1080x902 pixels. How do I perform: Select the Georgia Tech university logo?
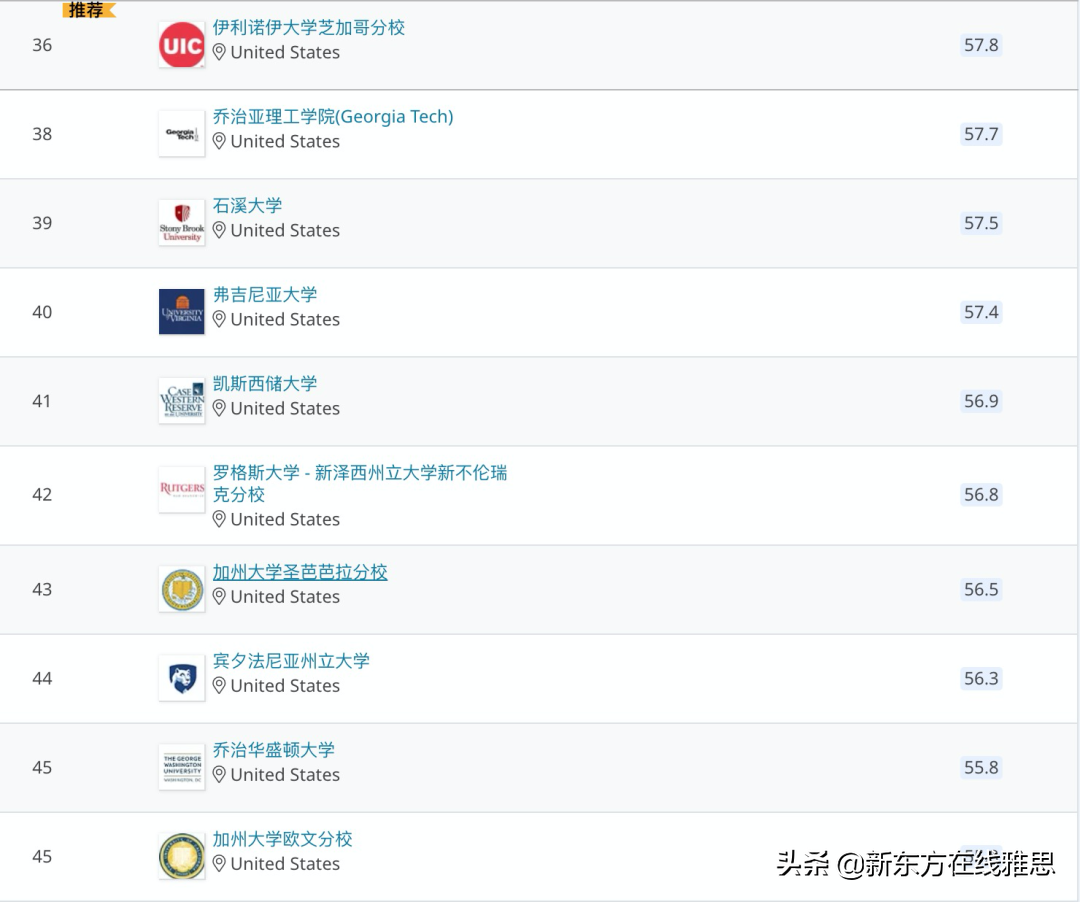point(180,133)
